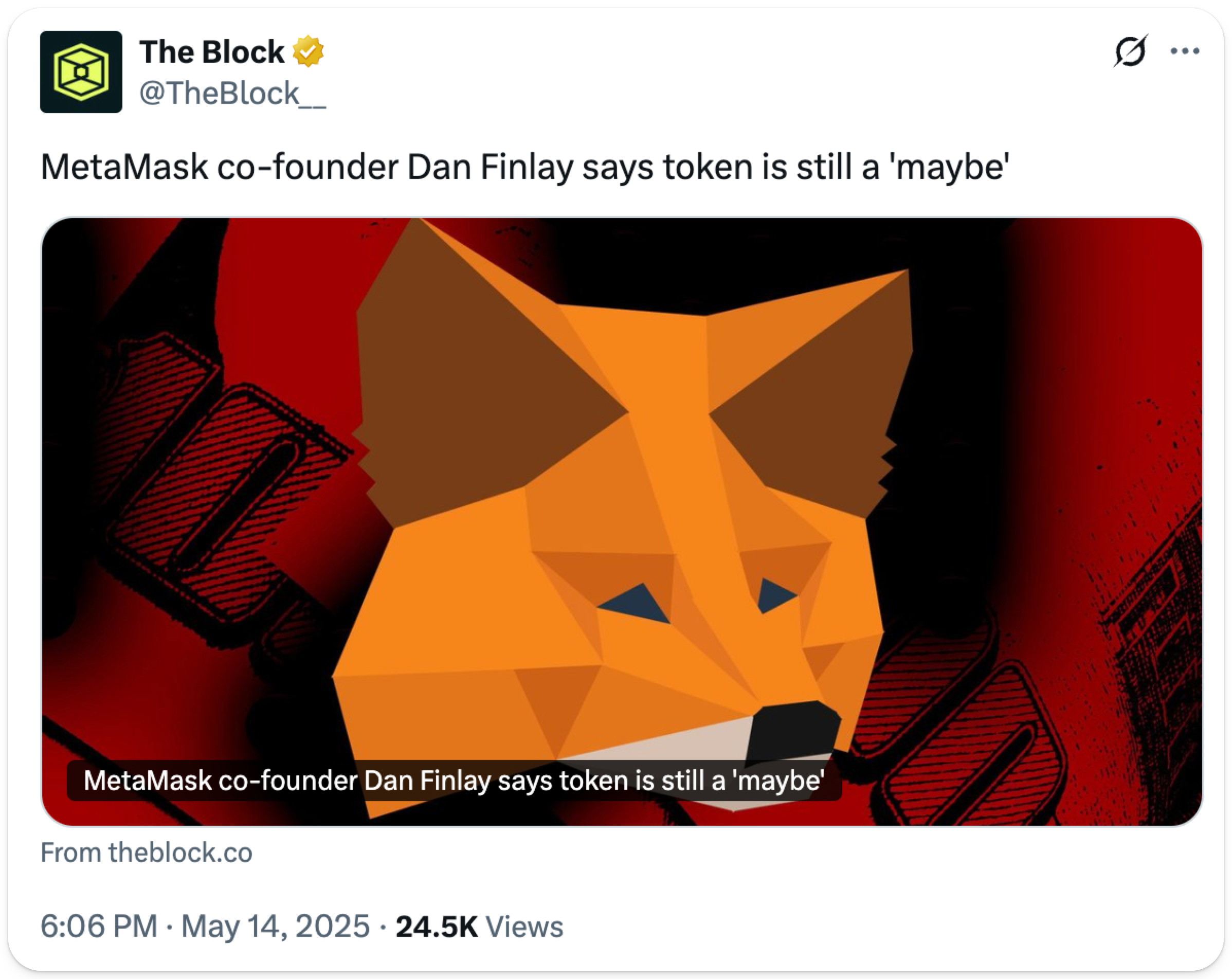Open the @TheBlock__ handle link
Viewport: 1232px width, 979px height.
[x=232, y=93]
